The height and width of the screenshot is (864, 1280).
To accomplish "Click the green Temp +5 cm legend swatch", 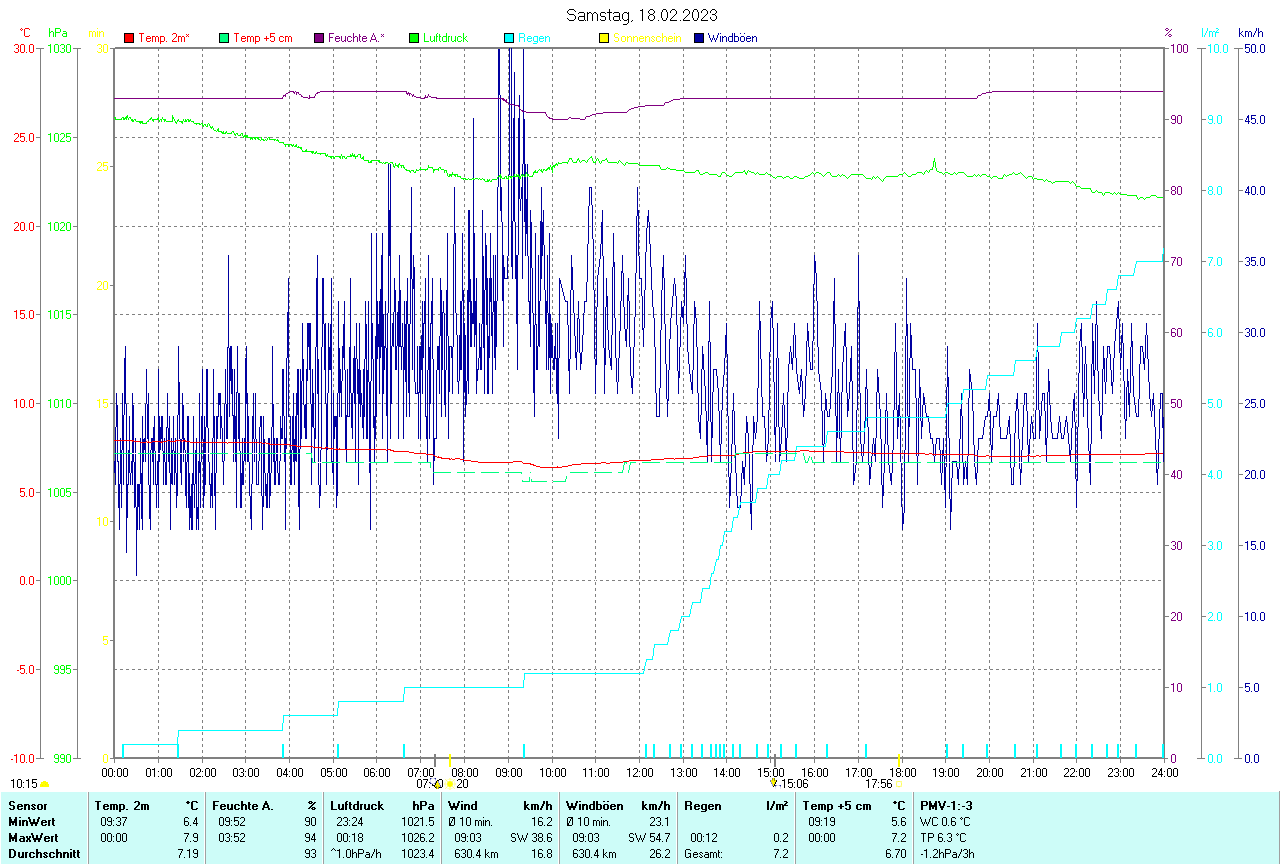I will coord(224,38).
